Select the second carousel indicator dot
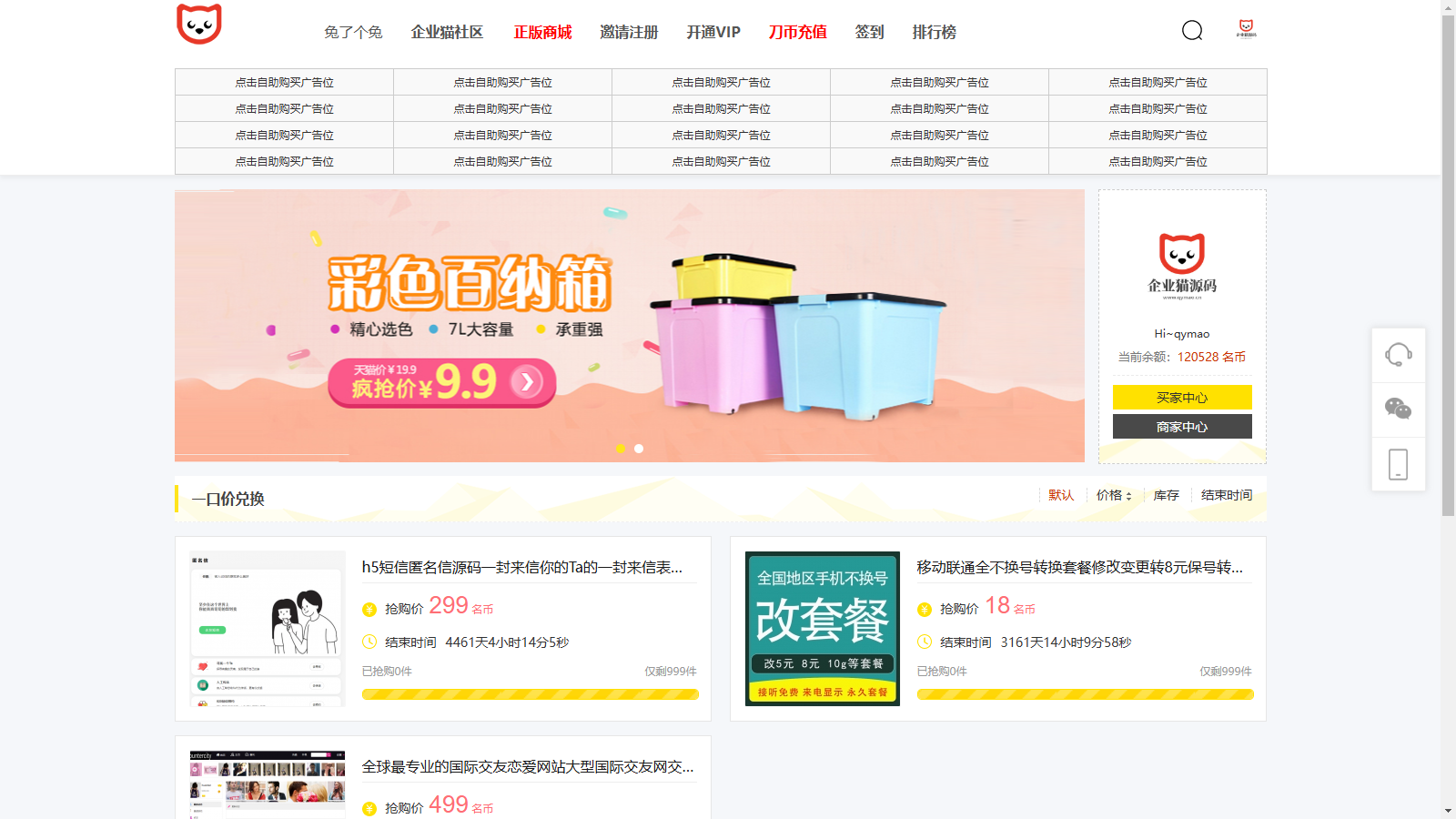Screen dimensions: 1456x819 638,448
